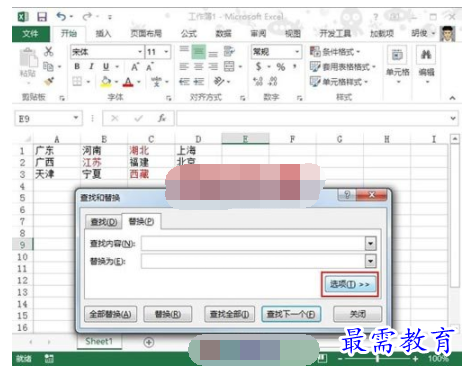Viewport: 463px width, 372px height.
Task: Apply yellow fill color bucket
Action: pos(106,82)
